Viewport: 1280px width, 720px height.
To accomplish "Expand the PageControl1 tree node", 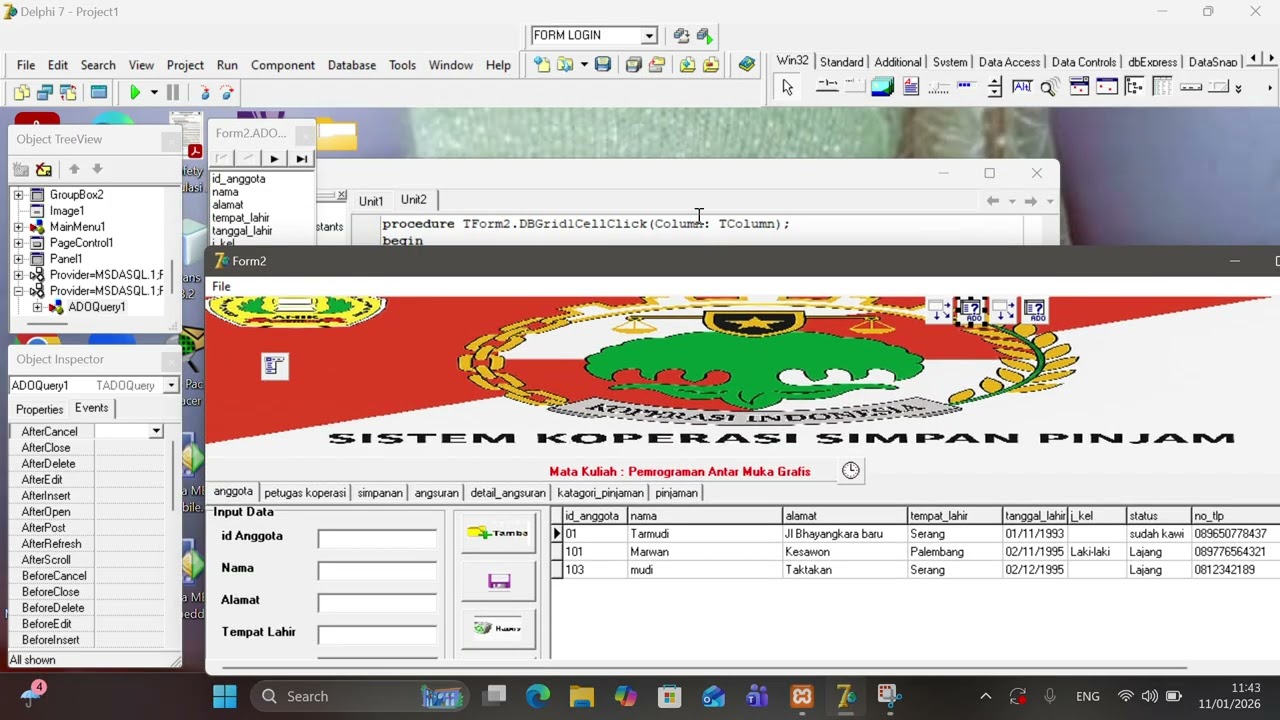I will (x=18, y=243).
